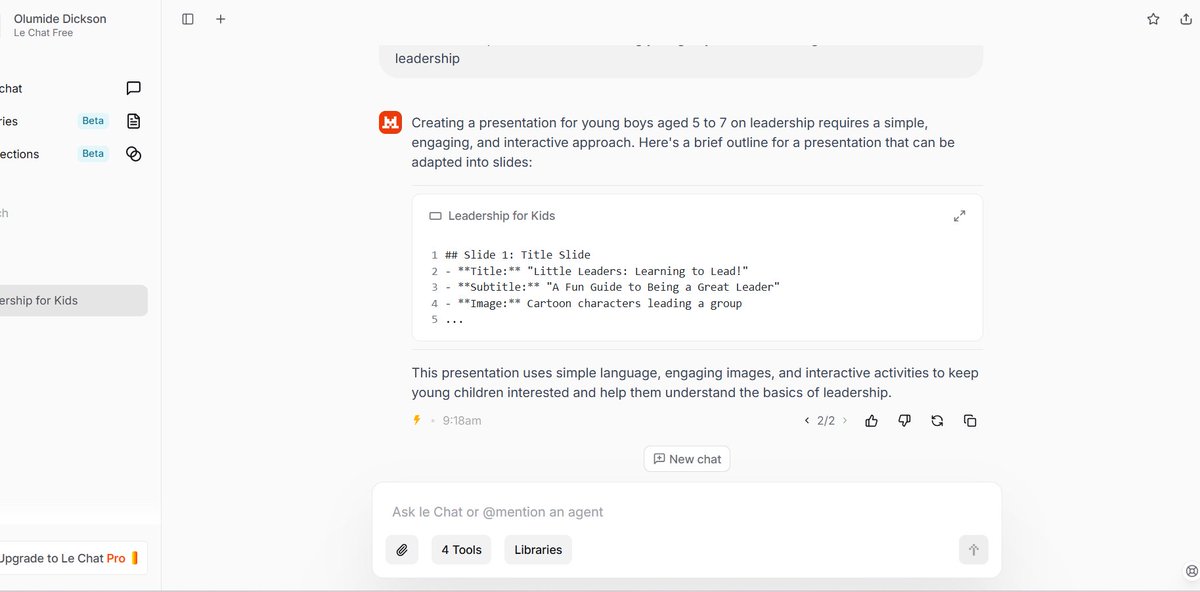Image resolution: width=1200 pixels, height=592 pixels.
Task: Open the 4 Tools selector
Action: 461,549
